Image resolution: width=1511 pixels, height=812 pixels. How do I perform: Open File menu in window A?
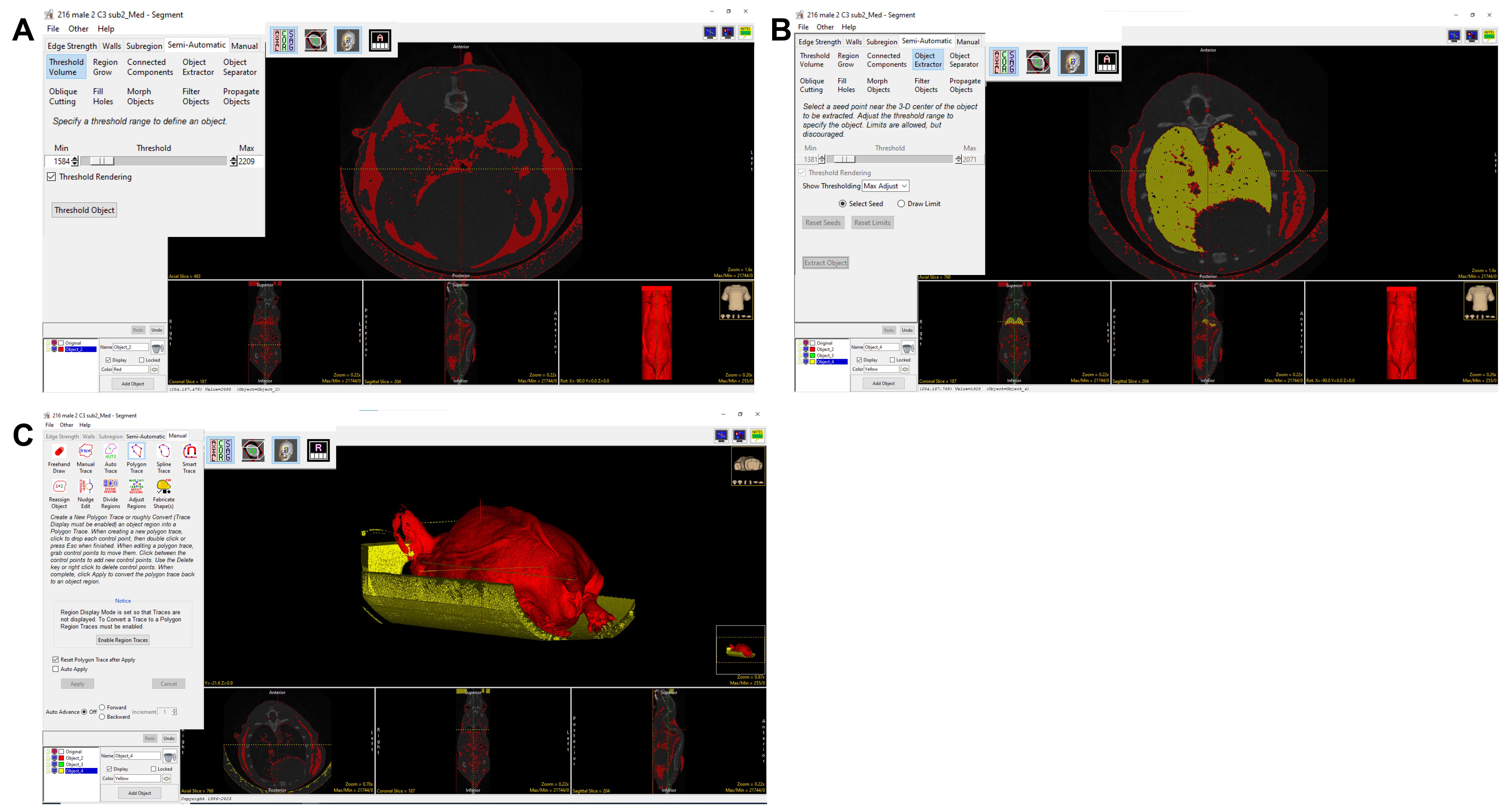[53, 29]
